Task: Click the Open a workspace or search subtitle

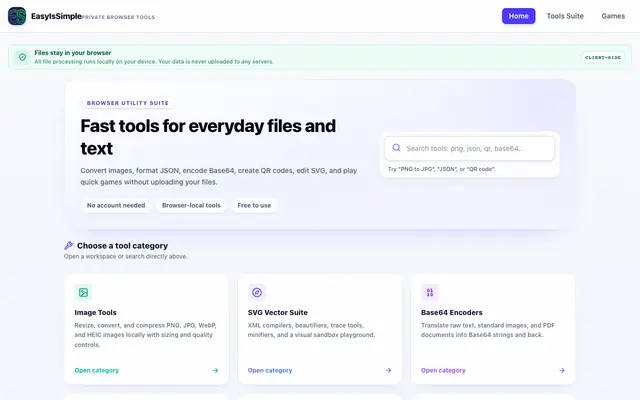Action: point(126,256)
